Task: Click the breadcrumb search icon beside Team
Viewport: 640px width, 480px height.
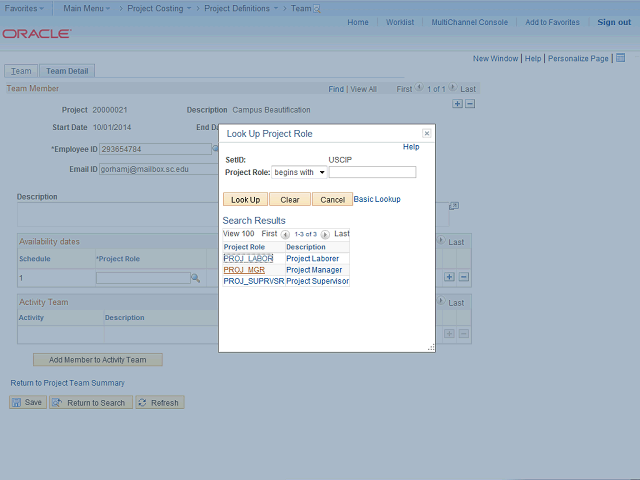Action: pos(317,9)
